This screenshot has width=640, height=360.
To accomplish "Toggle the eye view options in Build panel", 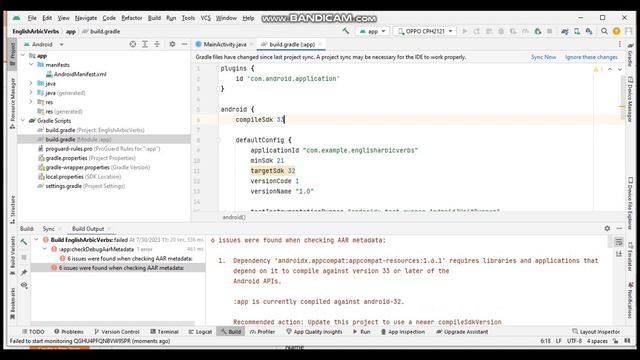I will 24,285.
